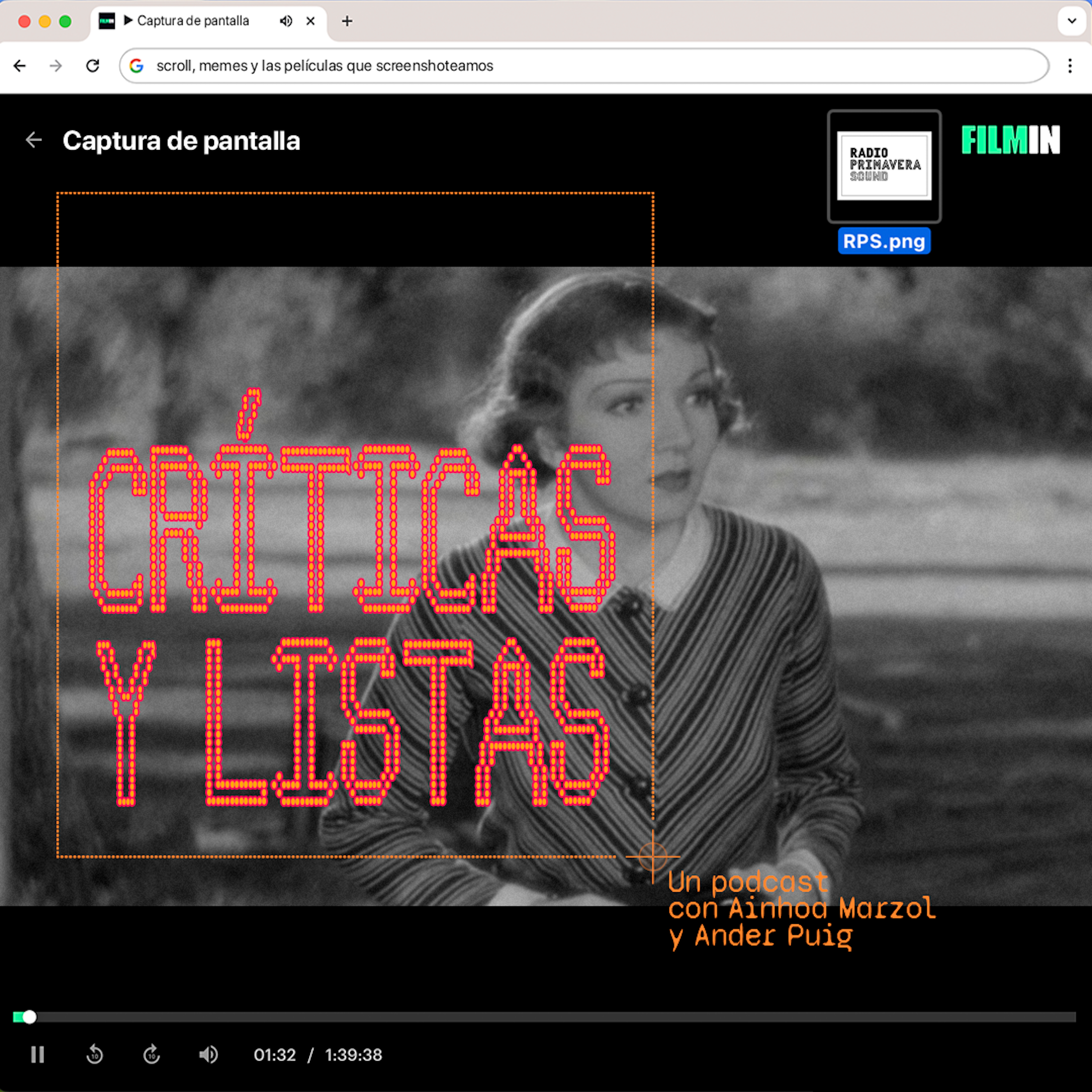Close the Captura de pantalla tab
Viewport: 1092px width, 1092px height.
(x=310, y=21)
